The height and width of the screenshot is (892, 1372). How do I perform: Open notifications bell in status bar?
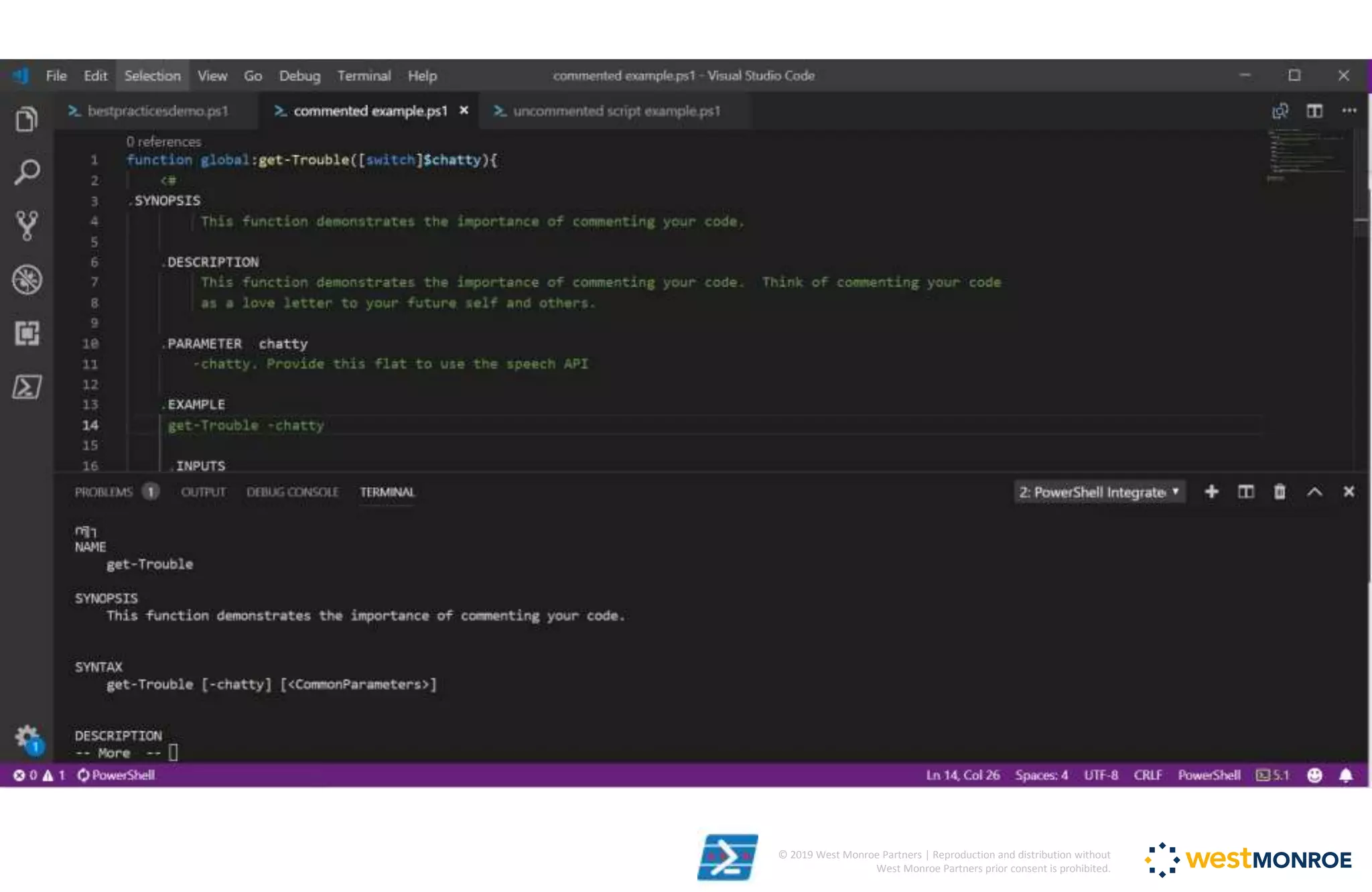(1346, 775)
